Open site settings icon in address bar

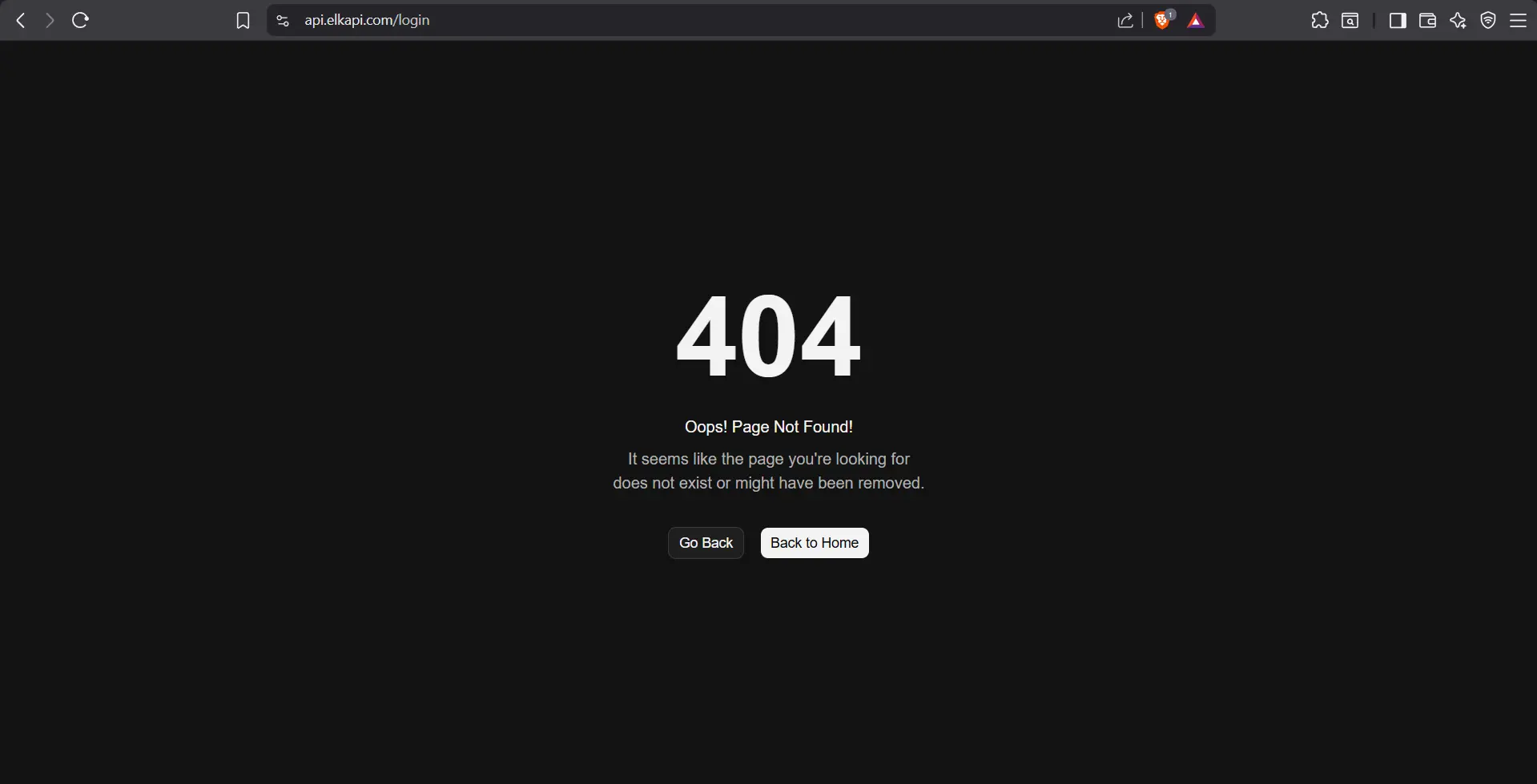tap(283, 21)
